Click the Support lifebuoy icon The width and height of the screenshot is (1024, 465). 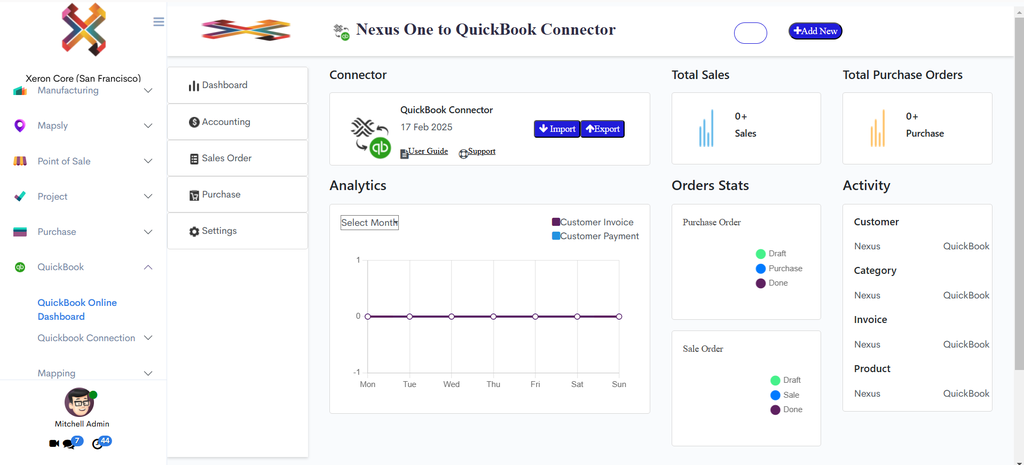click(464, 153)
